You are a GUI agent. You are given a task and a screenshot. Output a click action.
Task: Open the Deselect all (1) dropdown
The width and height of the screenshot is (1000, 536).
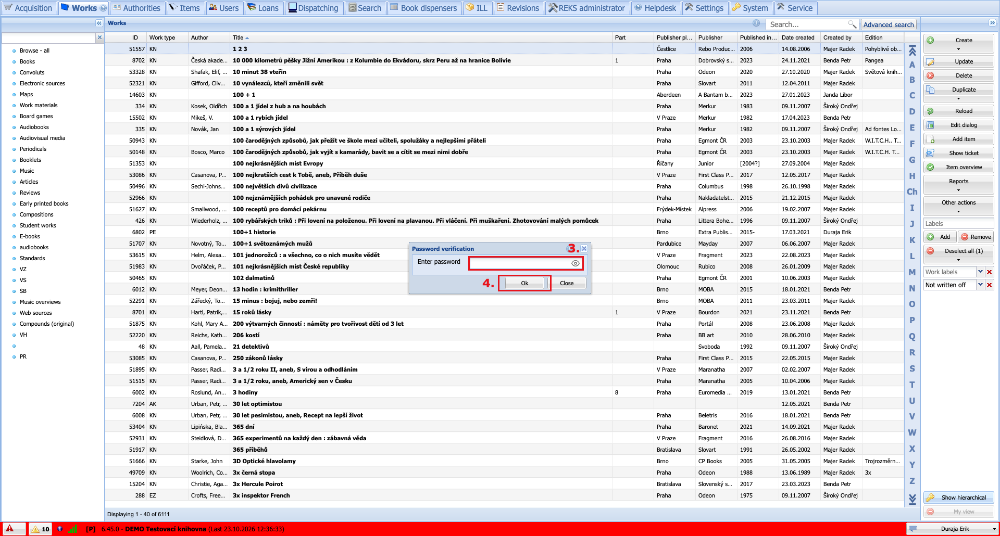(959, 255)
